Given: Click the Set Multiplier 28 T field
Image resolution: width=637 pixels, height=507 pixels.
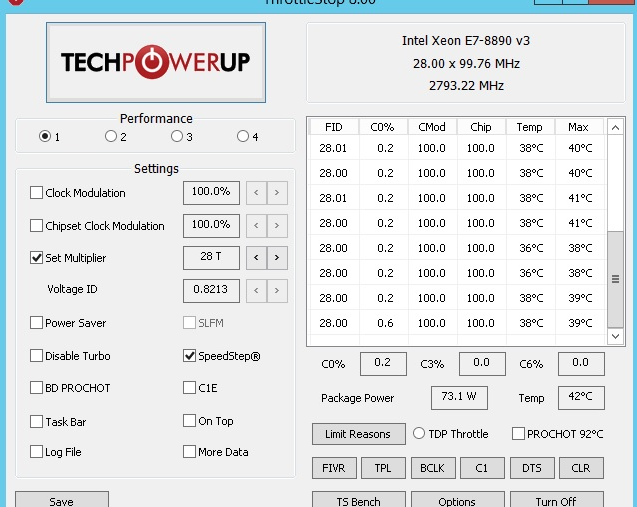Looking at the screenshot, I should pyautogui.click(x=211, y=258).
